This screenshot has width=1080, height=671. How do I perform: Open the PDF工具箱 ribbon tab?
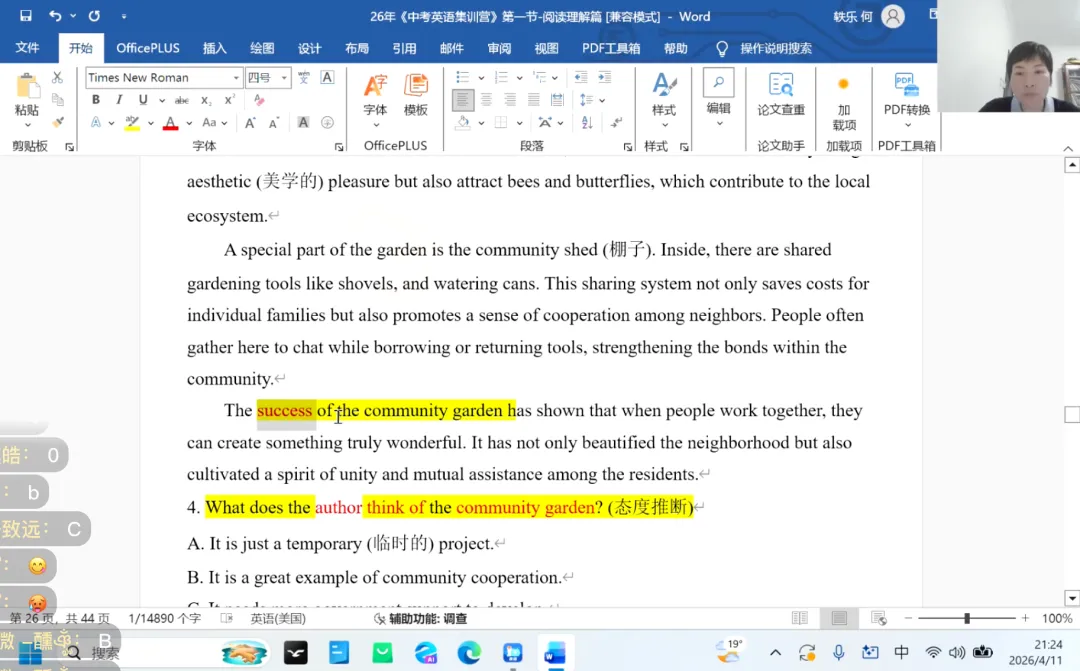coord(611,47)
